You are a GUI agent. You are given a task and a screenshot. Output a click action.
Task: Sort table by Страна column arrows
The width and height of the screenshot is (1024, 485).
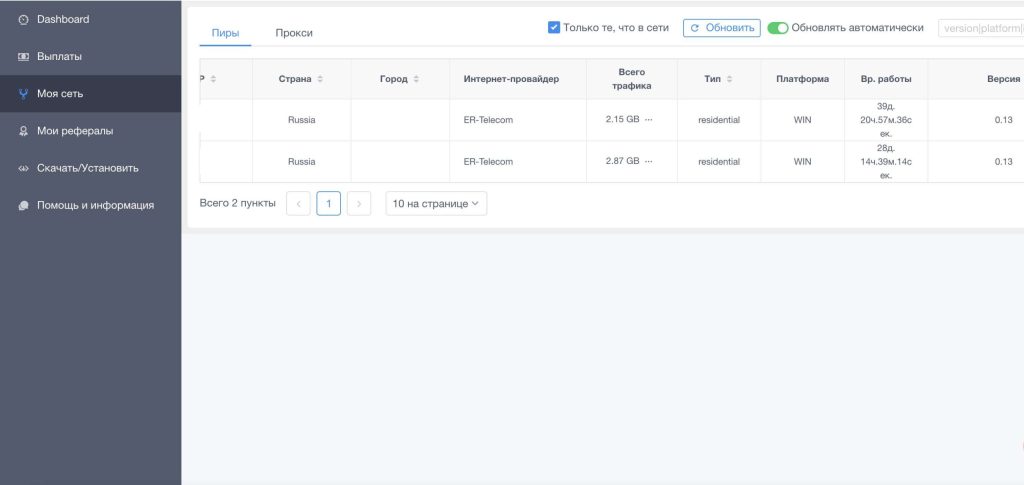tap(320, 79)
